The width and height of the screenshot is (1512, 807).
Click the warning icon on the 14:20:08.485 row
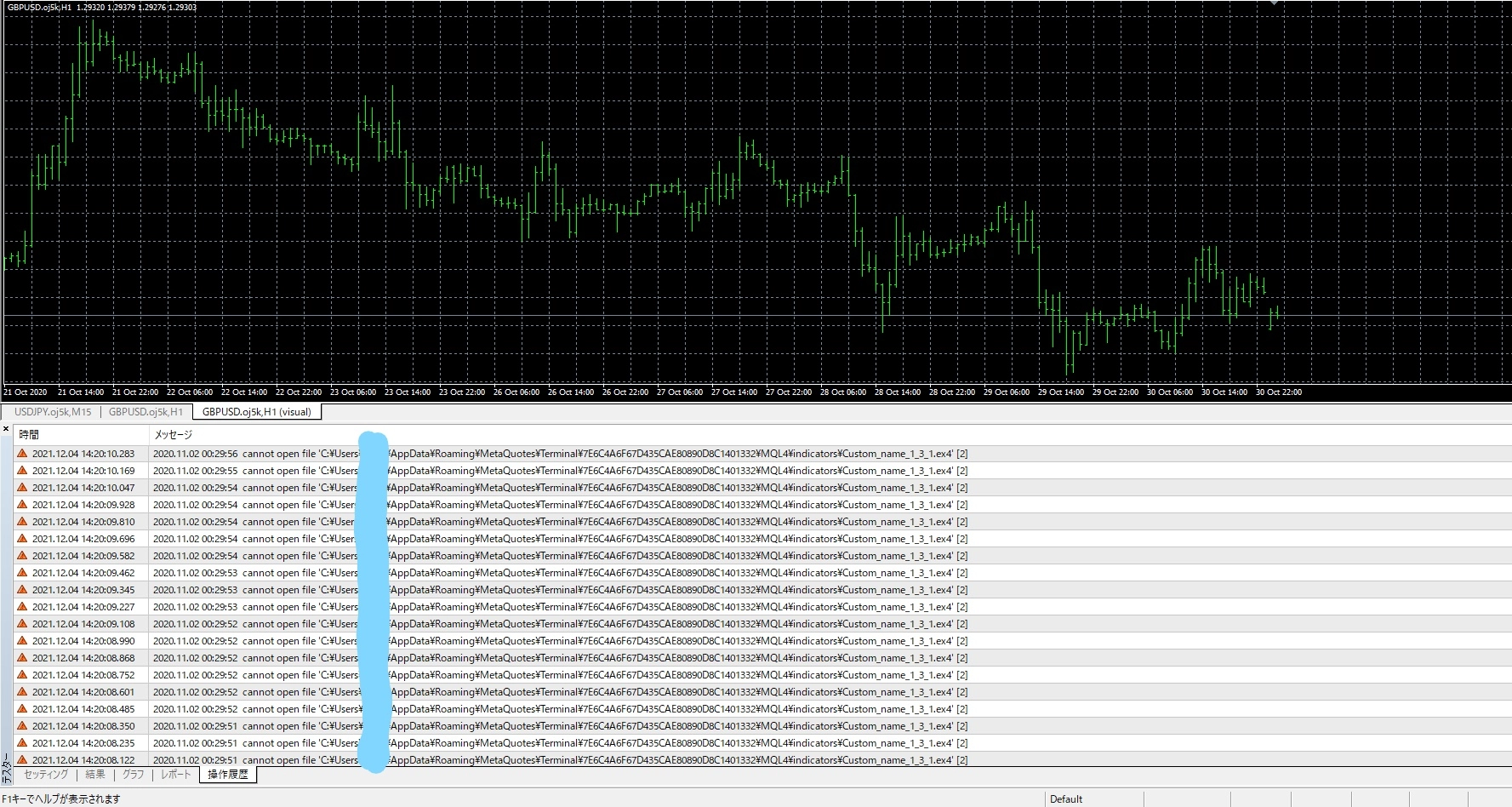point(23,709)
